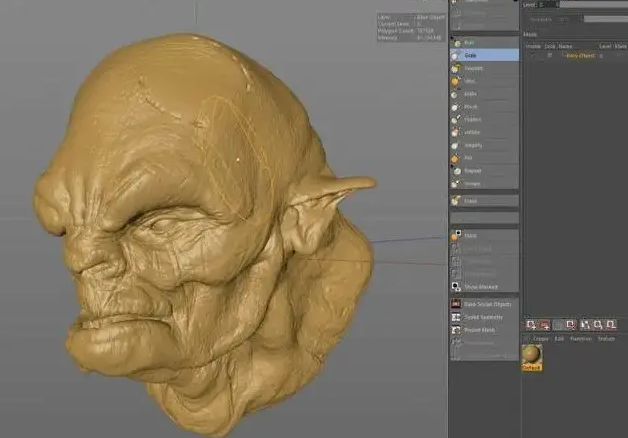Screen dimensions: 628x438
Task: Click the Project Mesh command
Action: click(484, 330)
